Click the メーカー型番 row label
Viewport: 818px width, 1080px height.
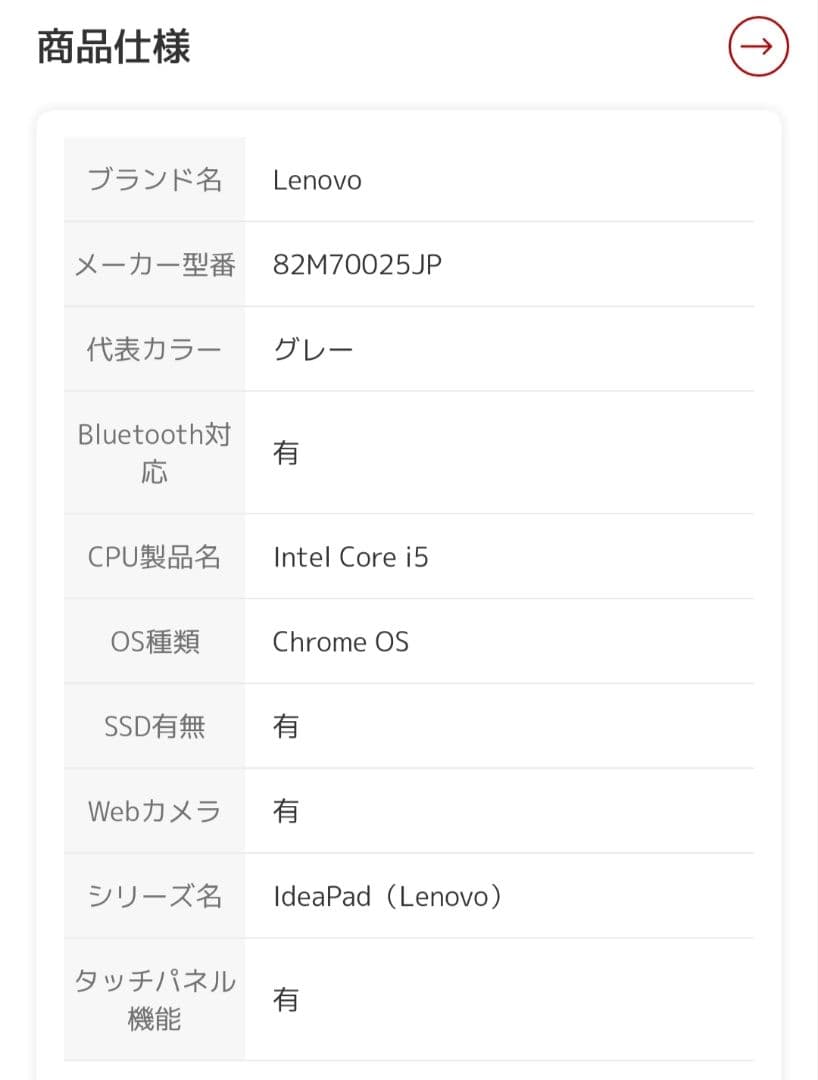tap(154, 264)
